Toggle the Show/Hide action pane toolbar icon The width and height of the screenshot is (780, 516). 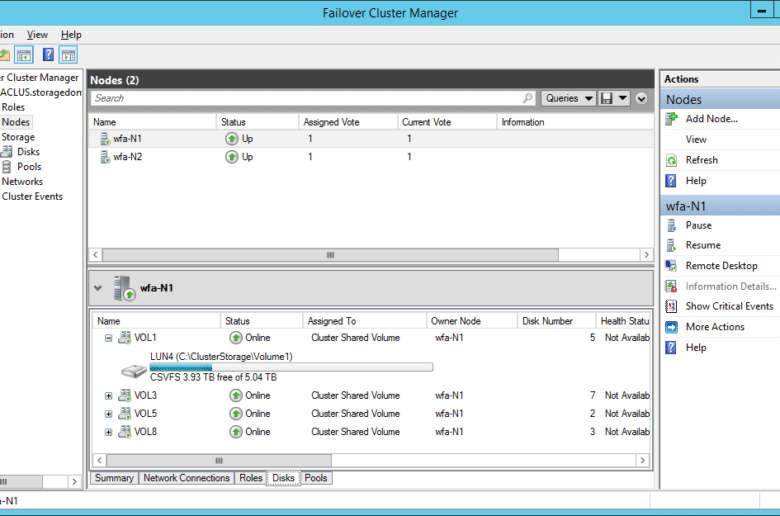tap(69, 55)
